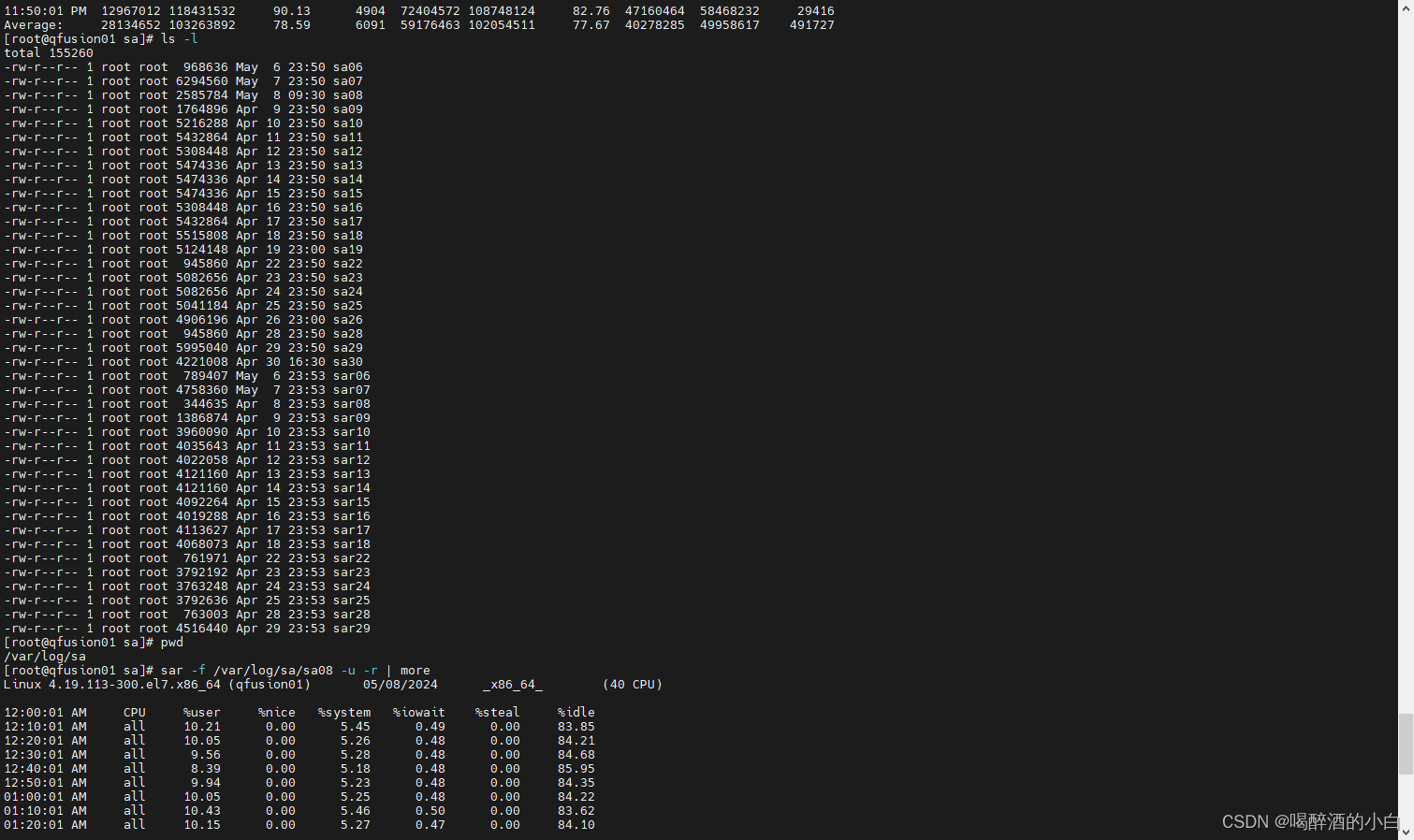1414x840 pixels.
Task: Click the %idle column header
Action: (576, 712)
